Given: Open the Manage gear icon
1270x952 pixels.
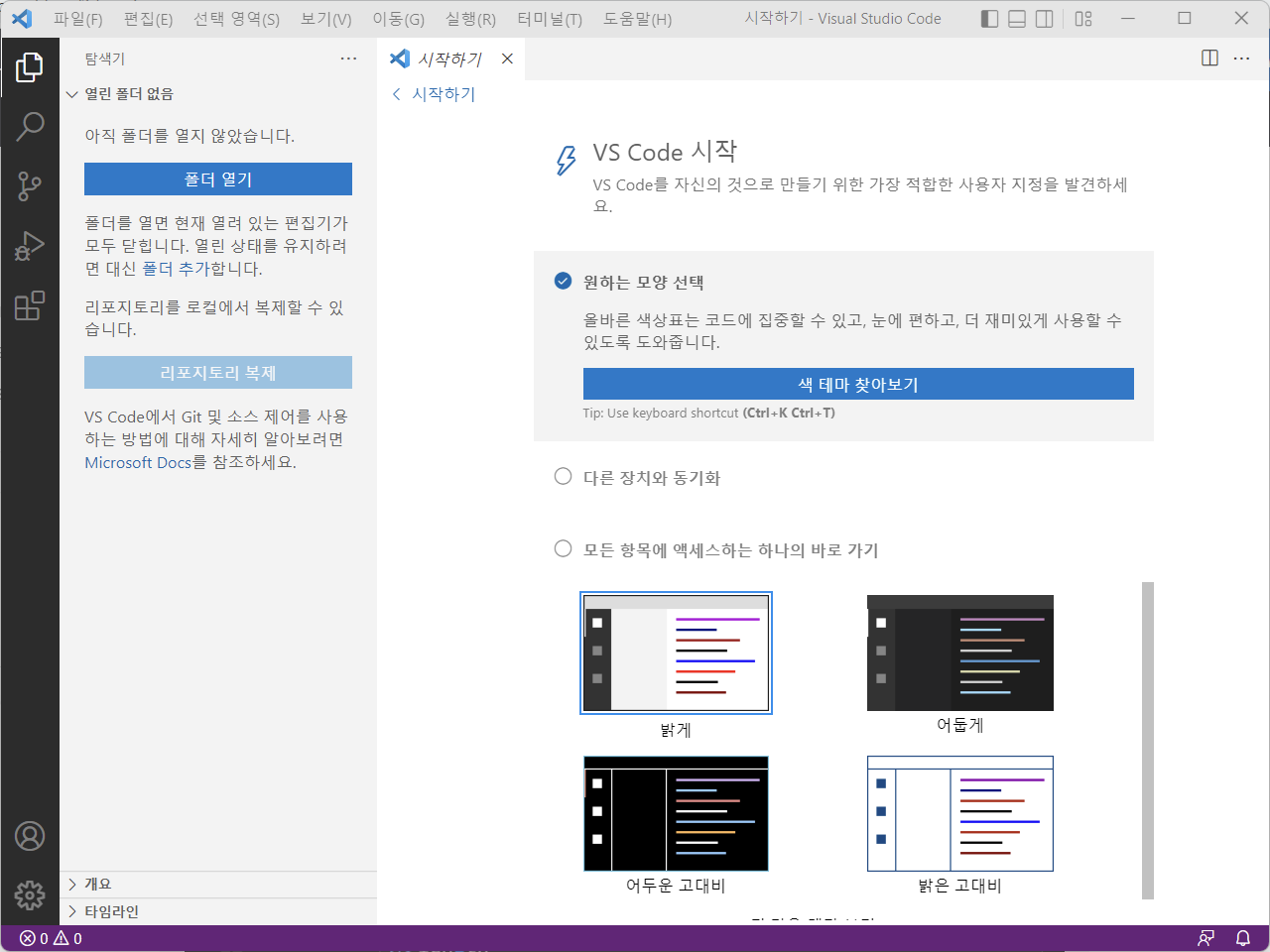Looking at the screenshot, I should pyautogui.click(x=30, y=895).
